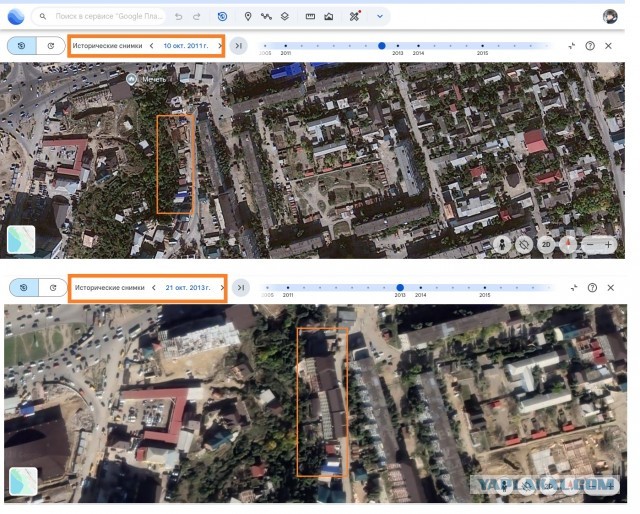Image resolution: width=640 pixels, height=514 pixels.
Task: Switch to timelapse mode in 2013 panel
Action: (x=53, y=288)
